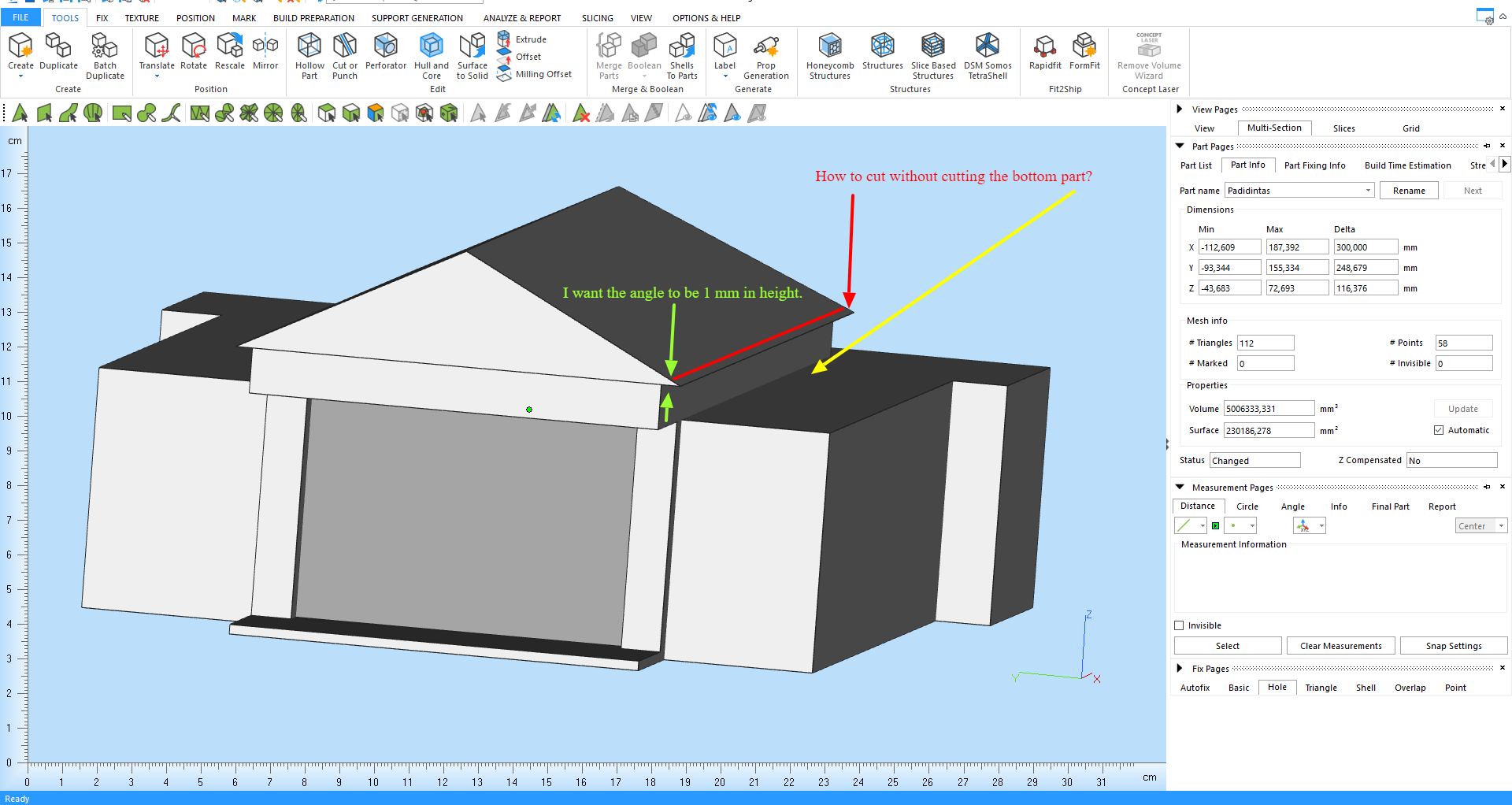Open the Honeycomb Structures tool
This screenshot has width=1512, height=805.
click(x=830, y=55)
